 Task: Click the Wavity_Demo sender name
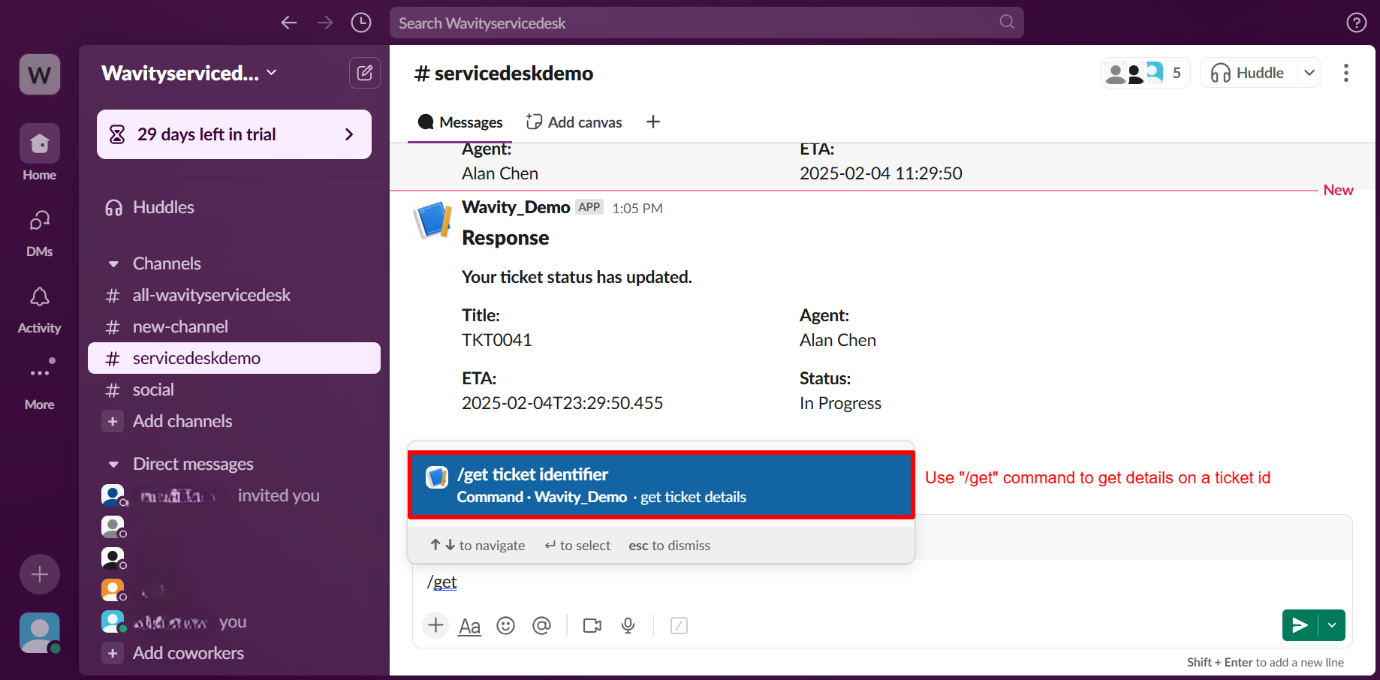(x=516, y=207)
